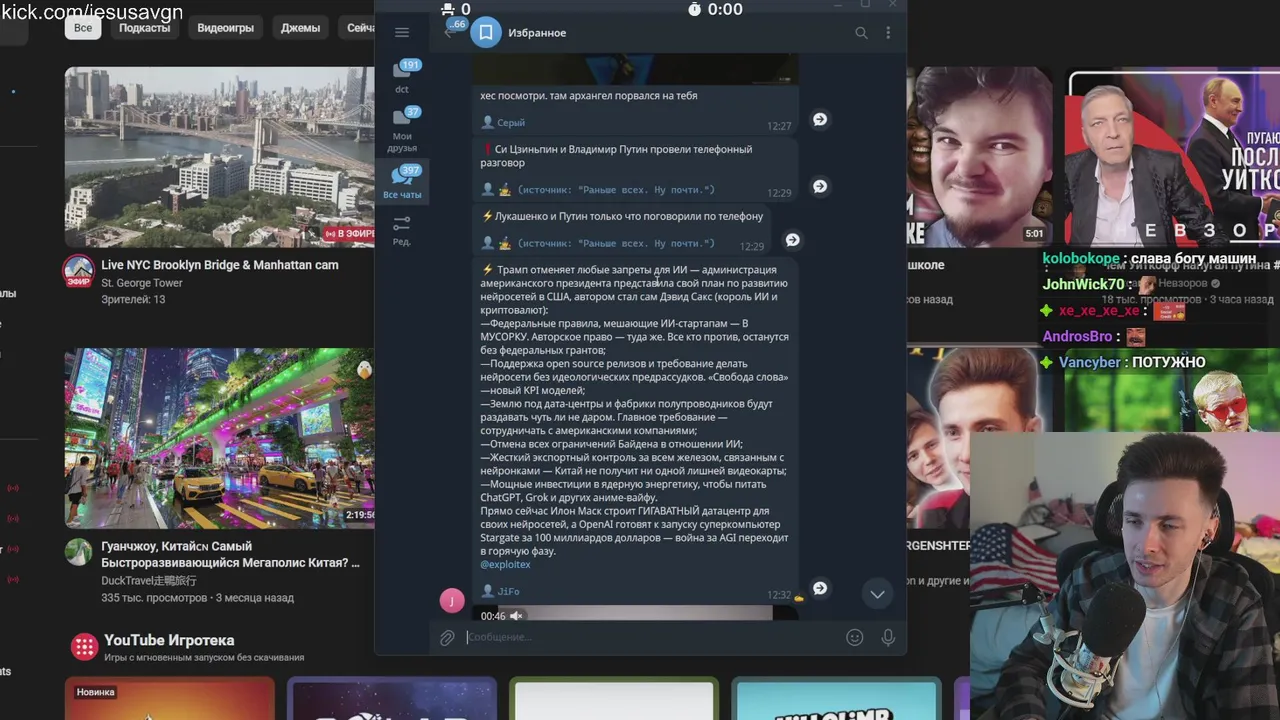Toggle sound on the 00:46 video
This screenshot has width=1280, height=720.
tap(516, 616)
